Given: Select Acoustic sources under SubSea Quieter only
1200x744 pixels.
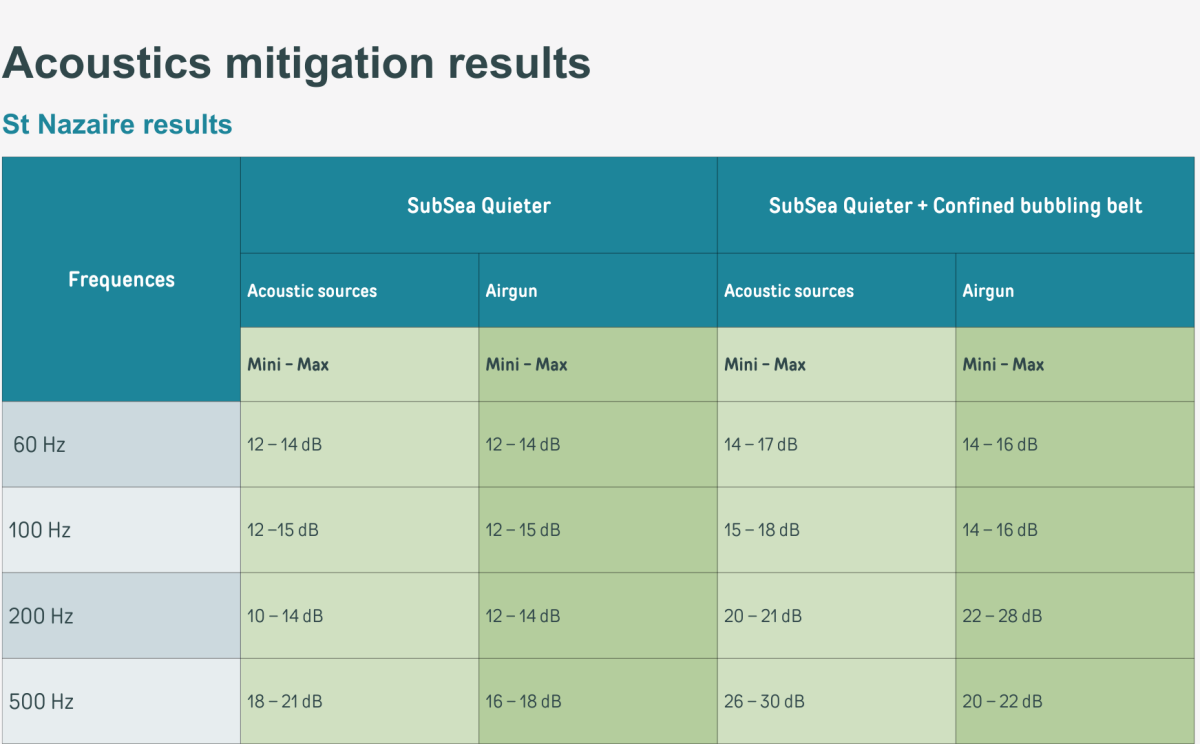Looking at the screenshot, I should (312, 291).
